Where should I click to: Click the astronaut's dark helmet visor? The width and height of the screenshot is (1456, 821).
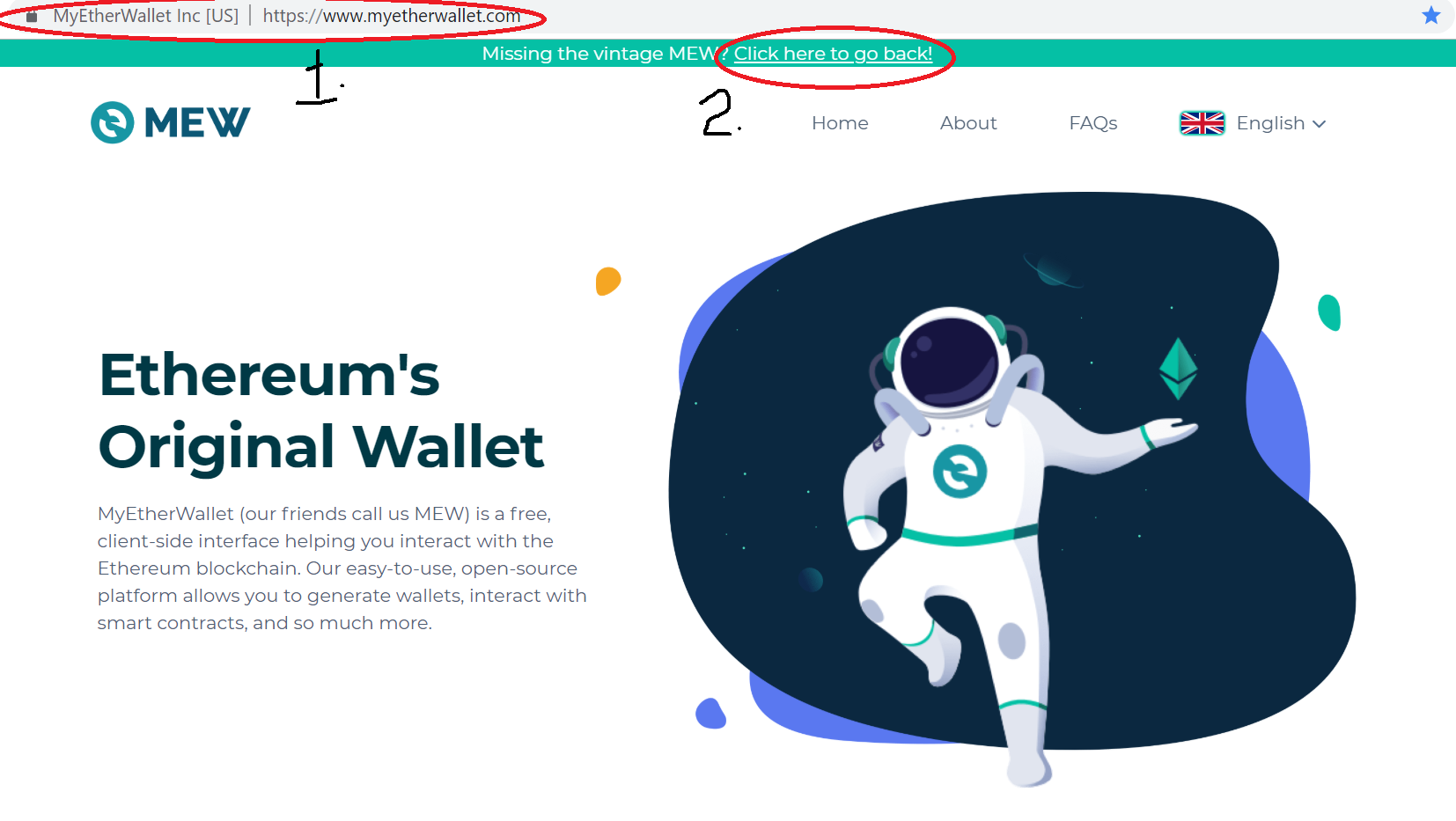pyautogui.click(x=950, y=361)
